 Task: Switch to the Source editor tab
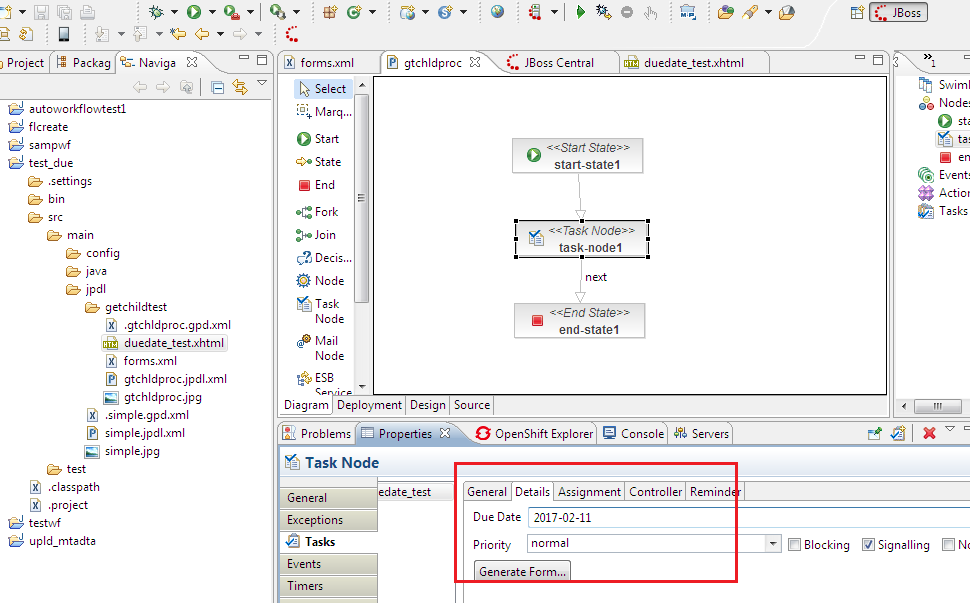tap(472, 405)
